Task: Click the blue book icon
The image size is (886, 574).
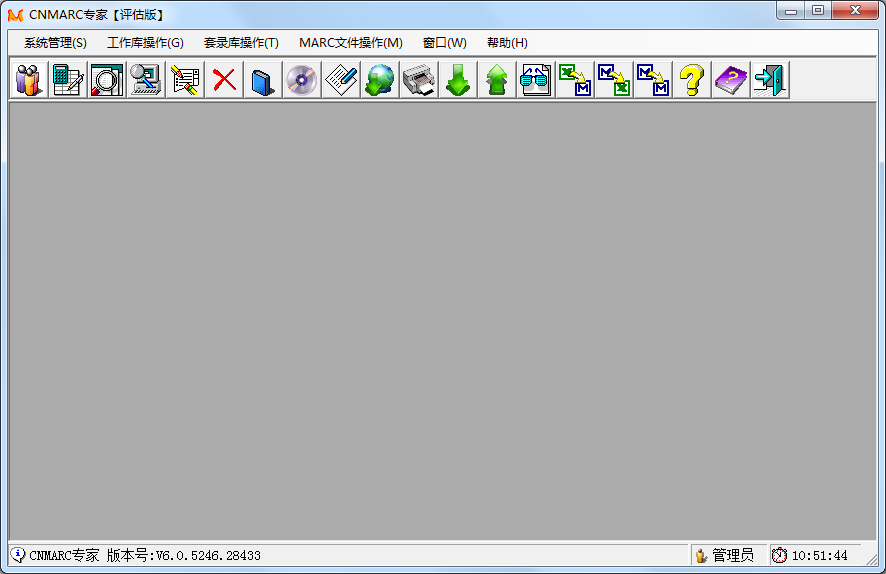Action: [x=262, y=80]
